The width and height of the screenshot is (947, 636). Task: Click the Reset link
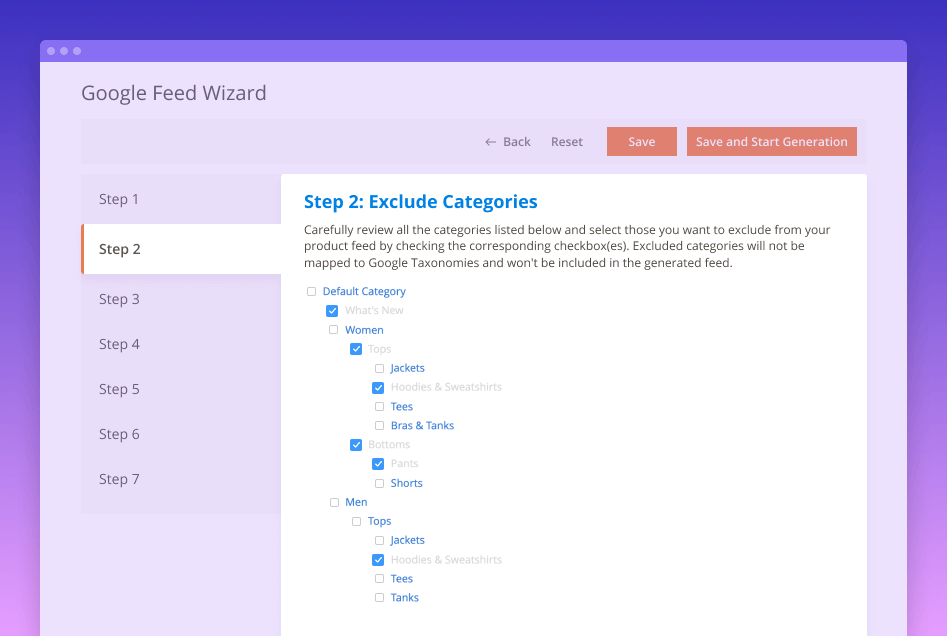566,141
